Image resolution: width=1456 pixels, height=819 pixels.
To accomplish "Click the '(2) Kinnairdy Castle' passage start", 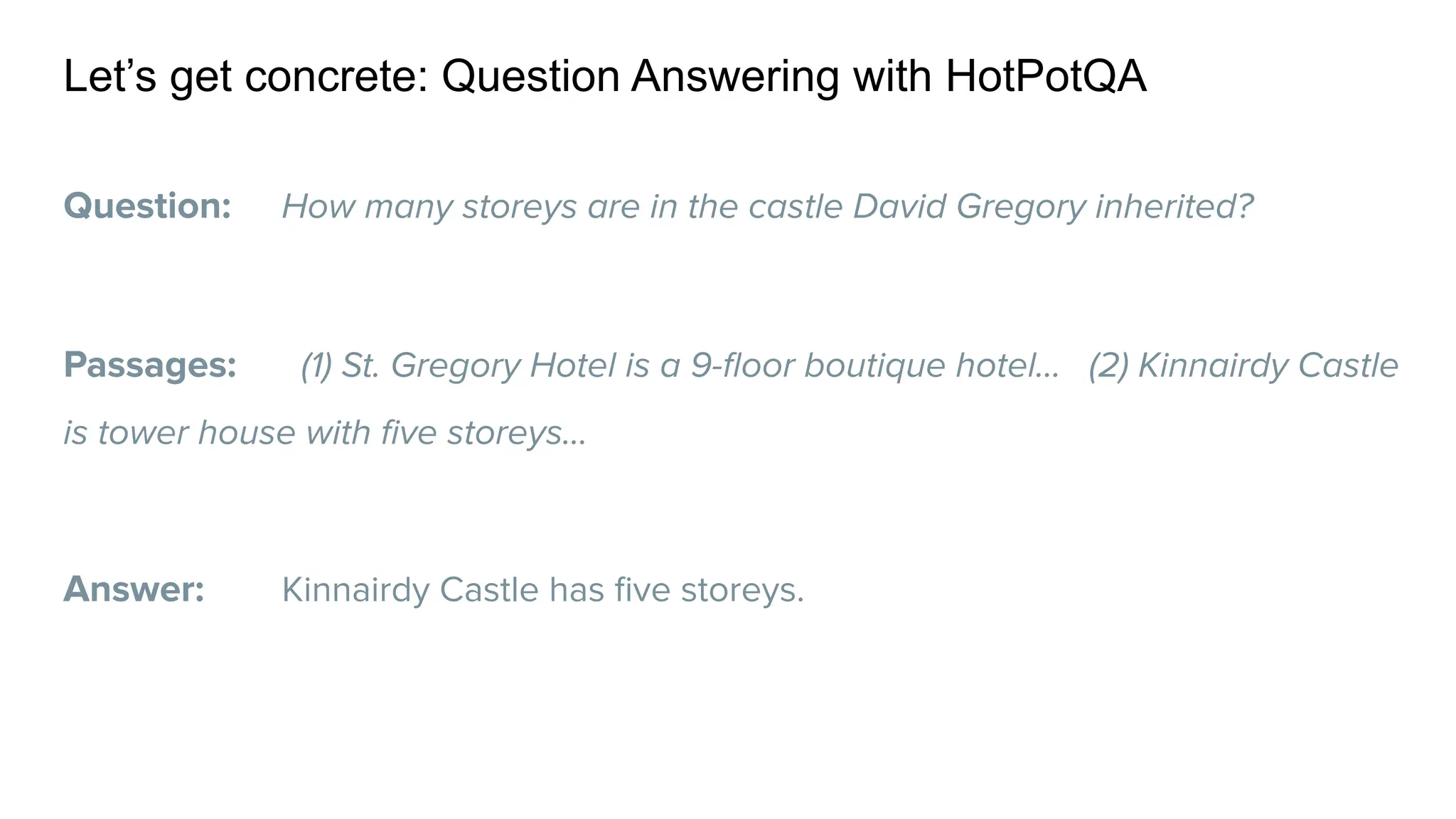I will (x=1243, y=367).
